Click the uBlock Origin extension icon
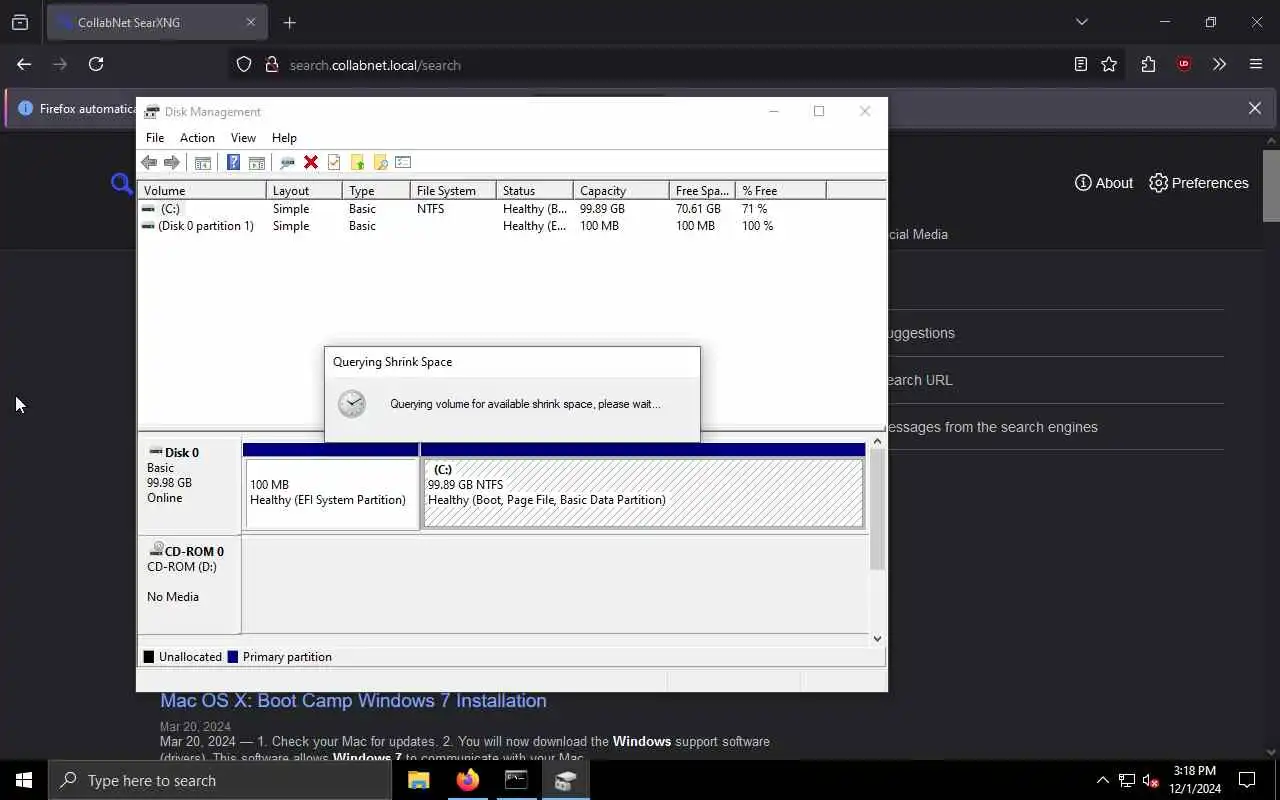Image resolution: width=1280 pixels, height=800 pixels. pyautogui.click(x=1184, y=64)
